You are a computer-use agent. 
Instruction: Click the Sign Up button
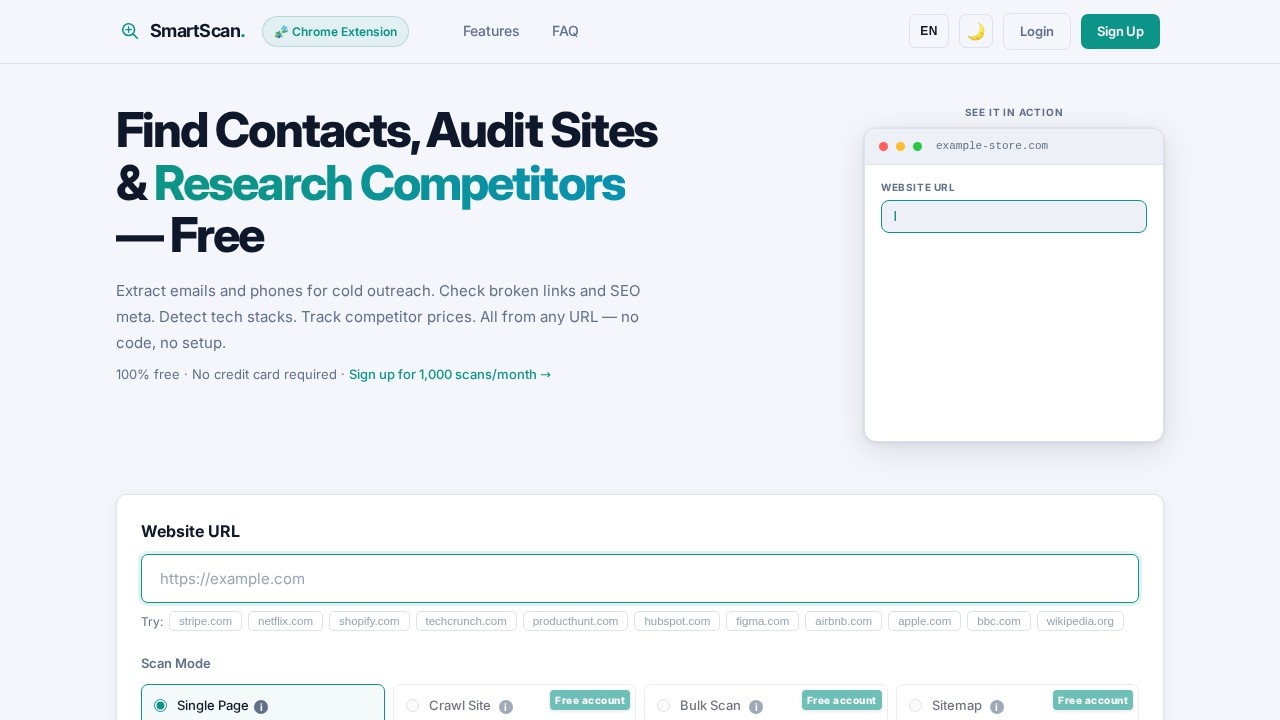(x=1120, y=31)
